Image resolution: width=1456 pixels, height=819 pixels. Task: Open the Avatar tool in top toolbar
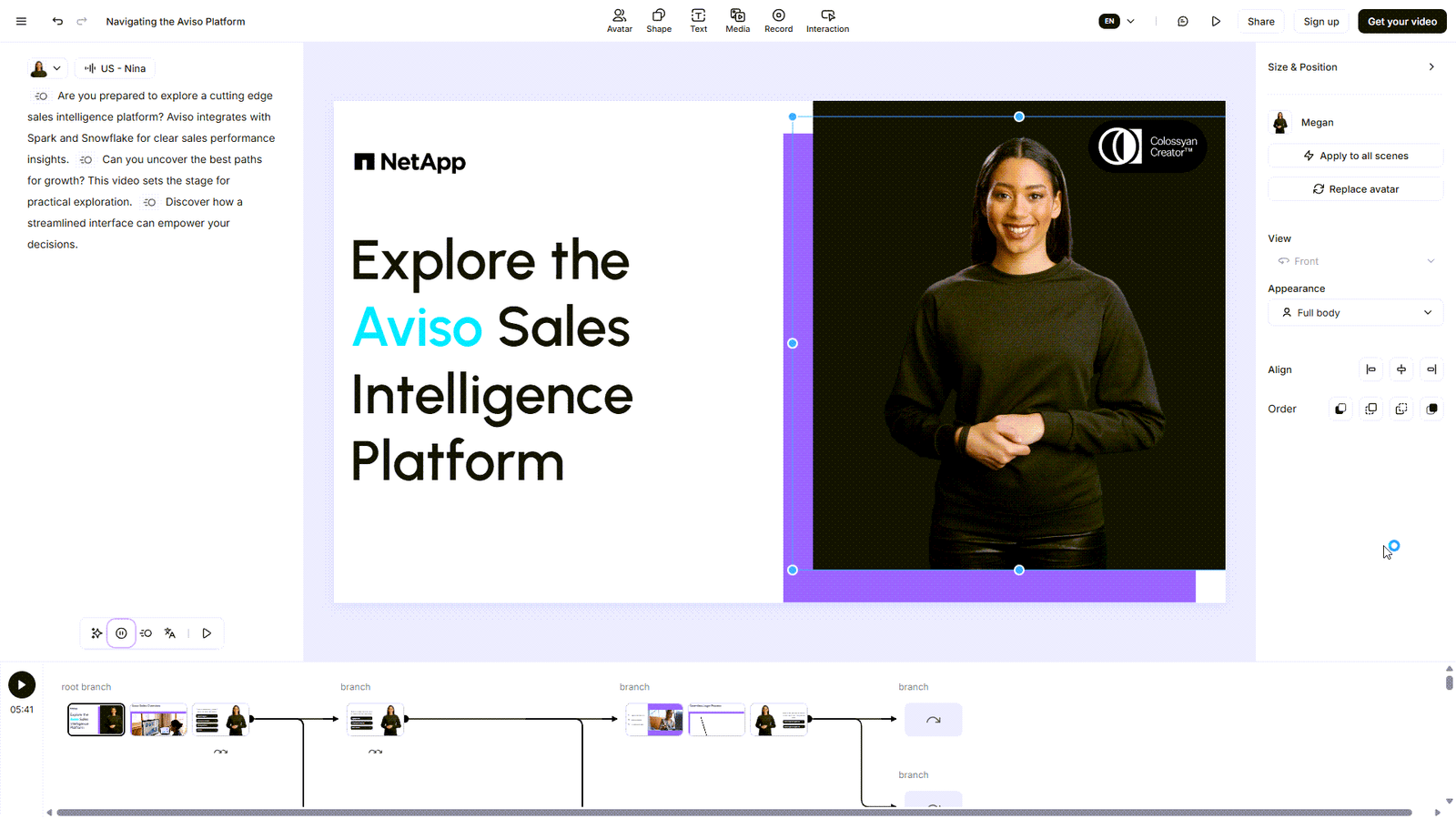click(619, 21)
